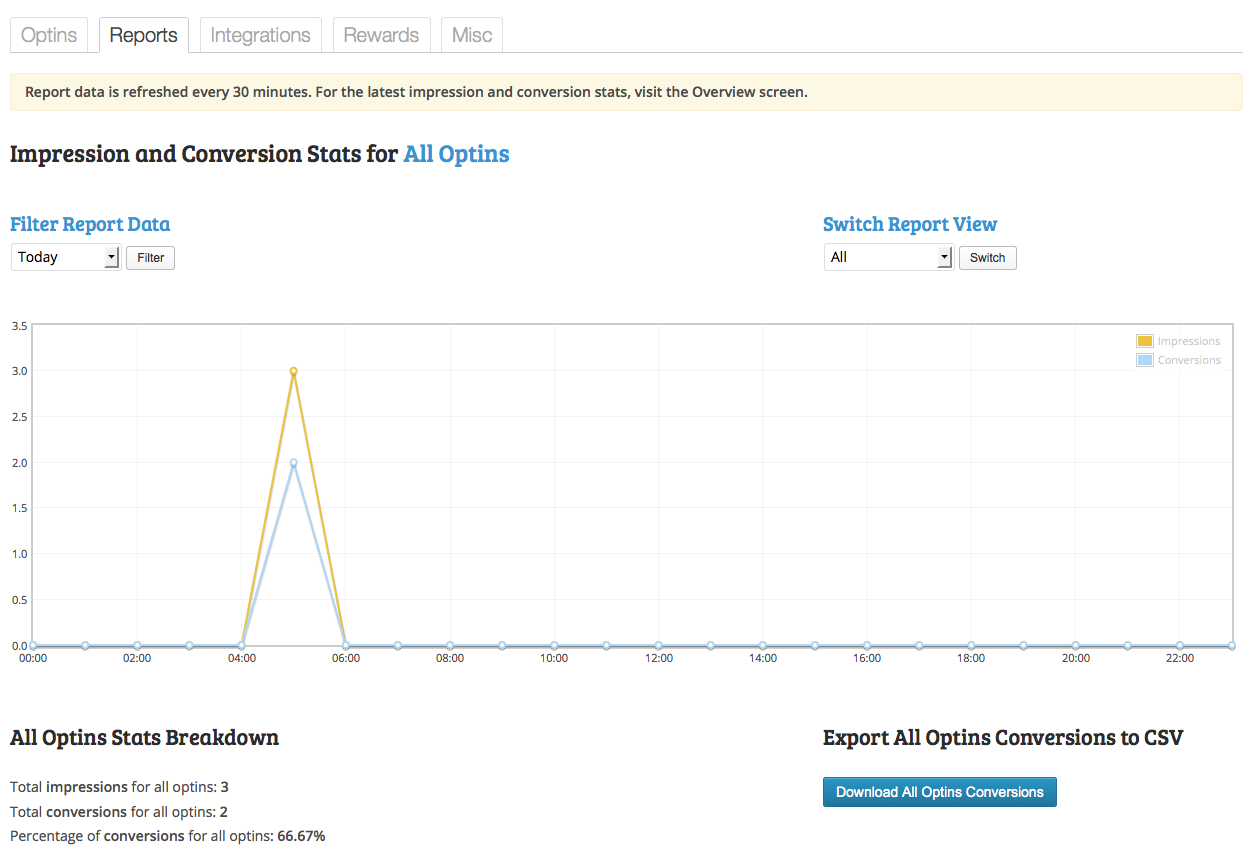Switch to the Integrations tab
Image resolution: width=1251 pixels, height=855 pixels.
(260, 35)
